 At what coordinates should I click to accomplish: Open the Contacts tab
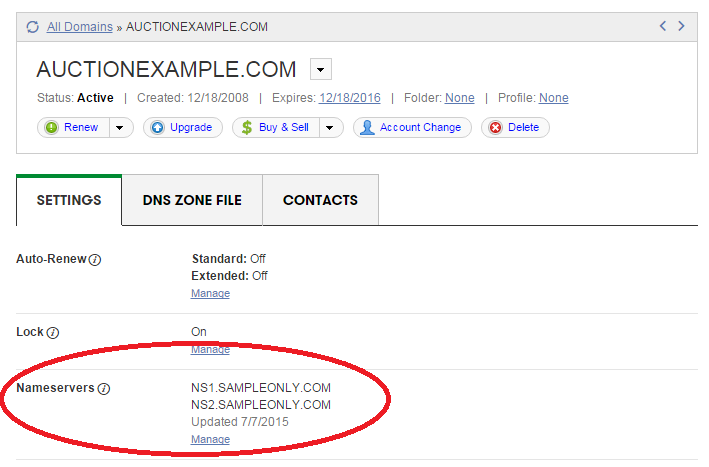320,200
